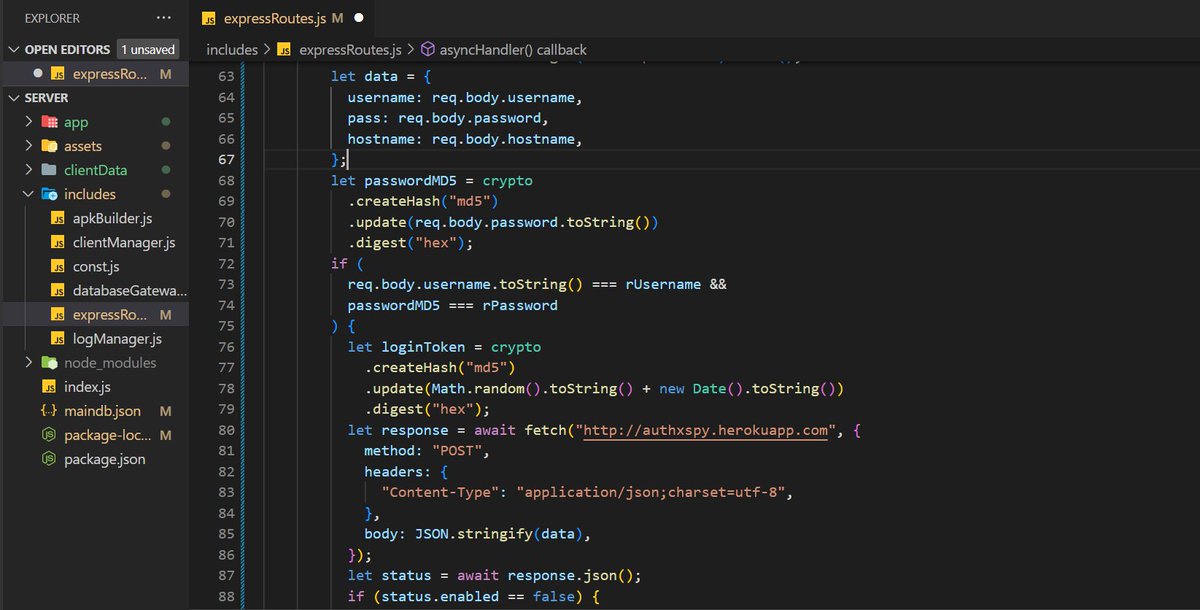Collapse the SERVER folder section
The image size is (1200, 610).
(x=14, y=98)
